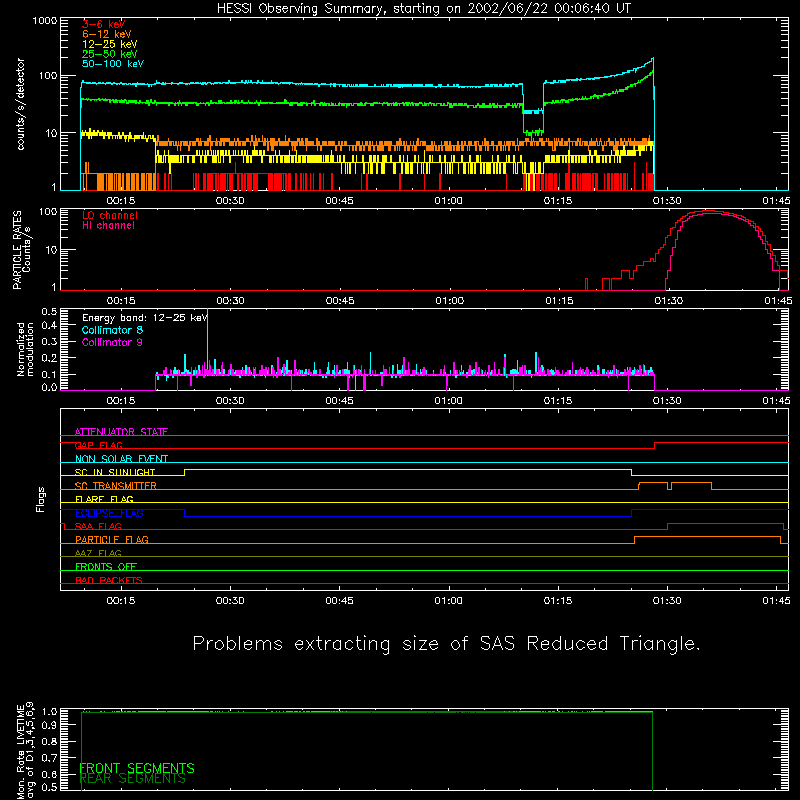The image size is (800, 800).
Task: Click the NON SOLAR EVENT flag label
Action: (121, 459)
